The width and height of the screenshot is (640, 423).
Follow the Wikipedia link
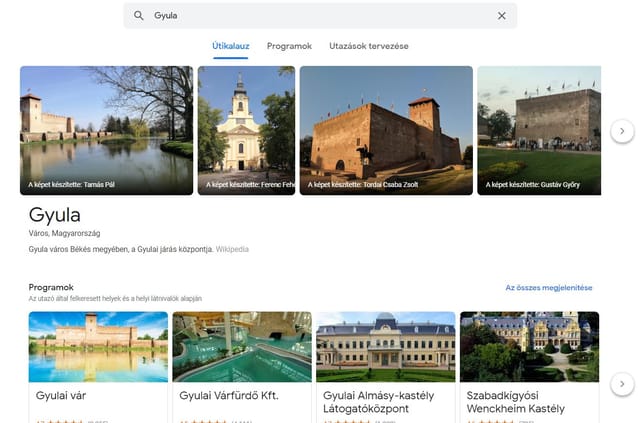click(232, 249)
